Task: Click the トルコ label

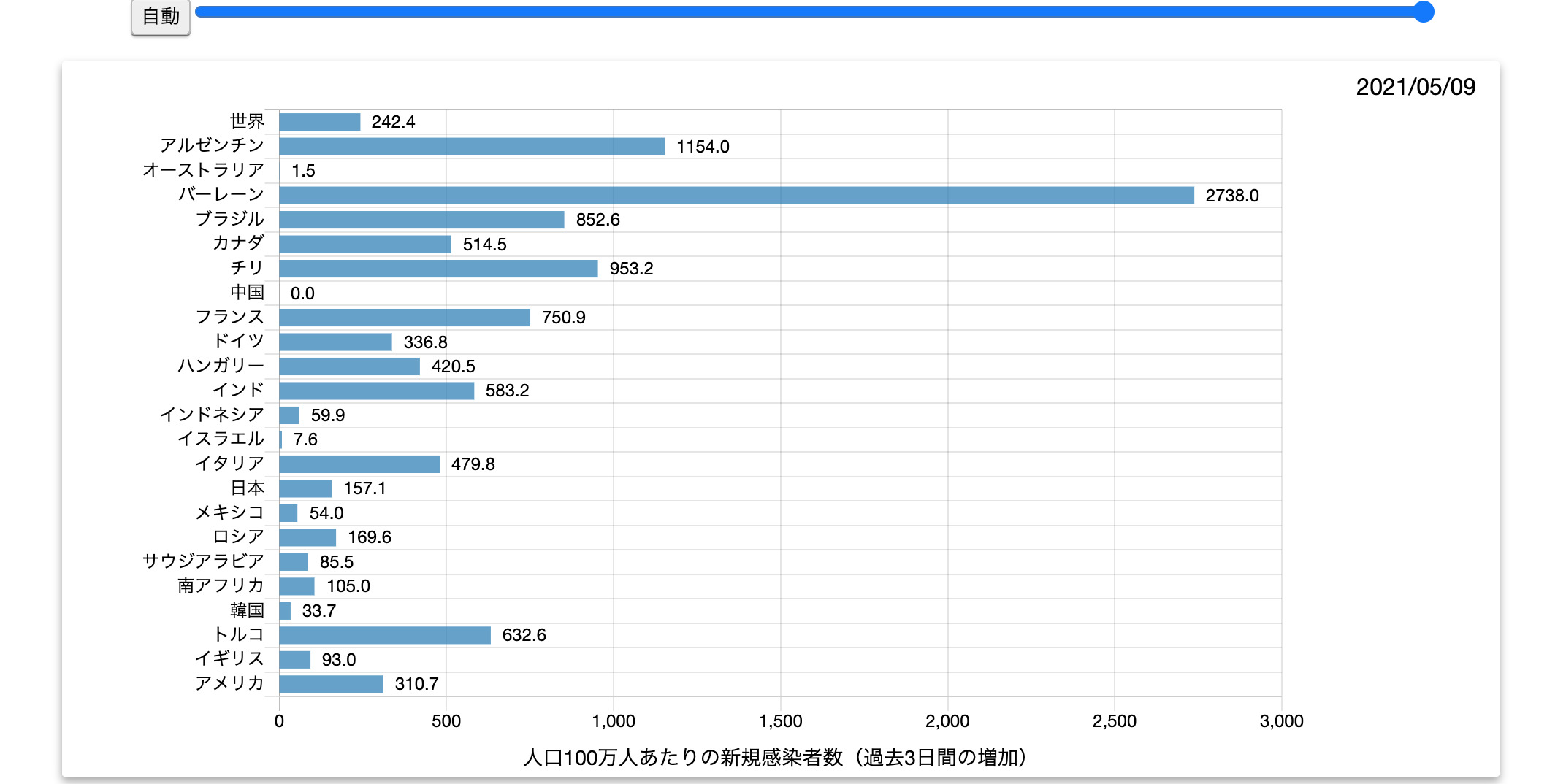Action: coord(238,635)
